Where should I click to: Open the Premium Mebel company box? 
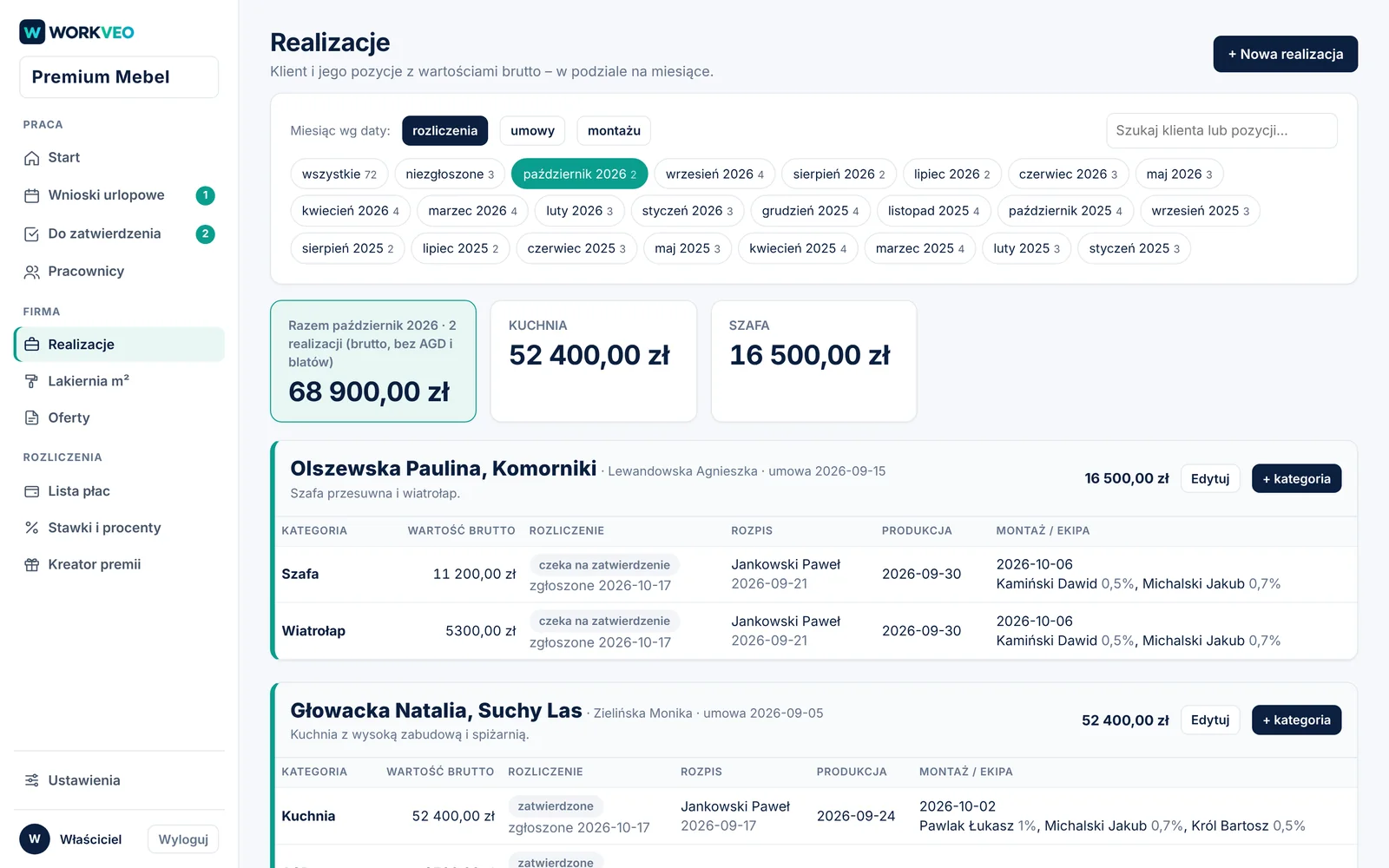[x=119, y=77]
